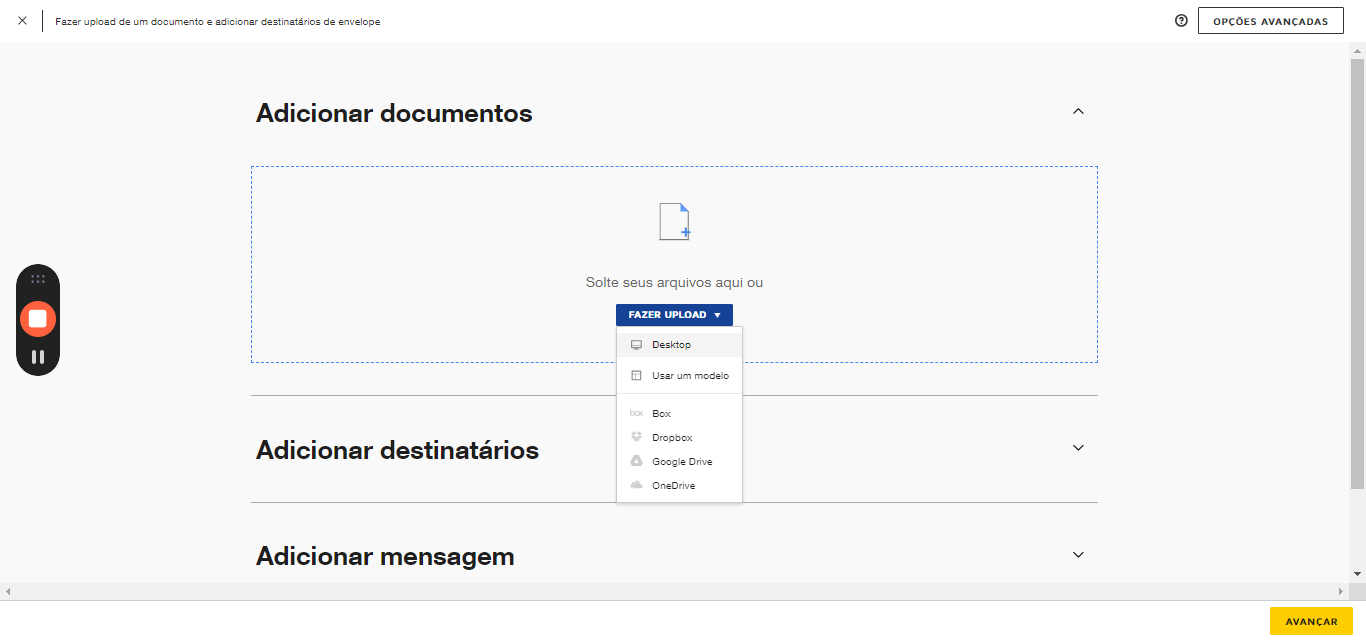Toggle the Fazer Upload dropdown button
Image resolution: width=1366 pixels, height=641 pixels.
click(674, 315)
